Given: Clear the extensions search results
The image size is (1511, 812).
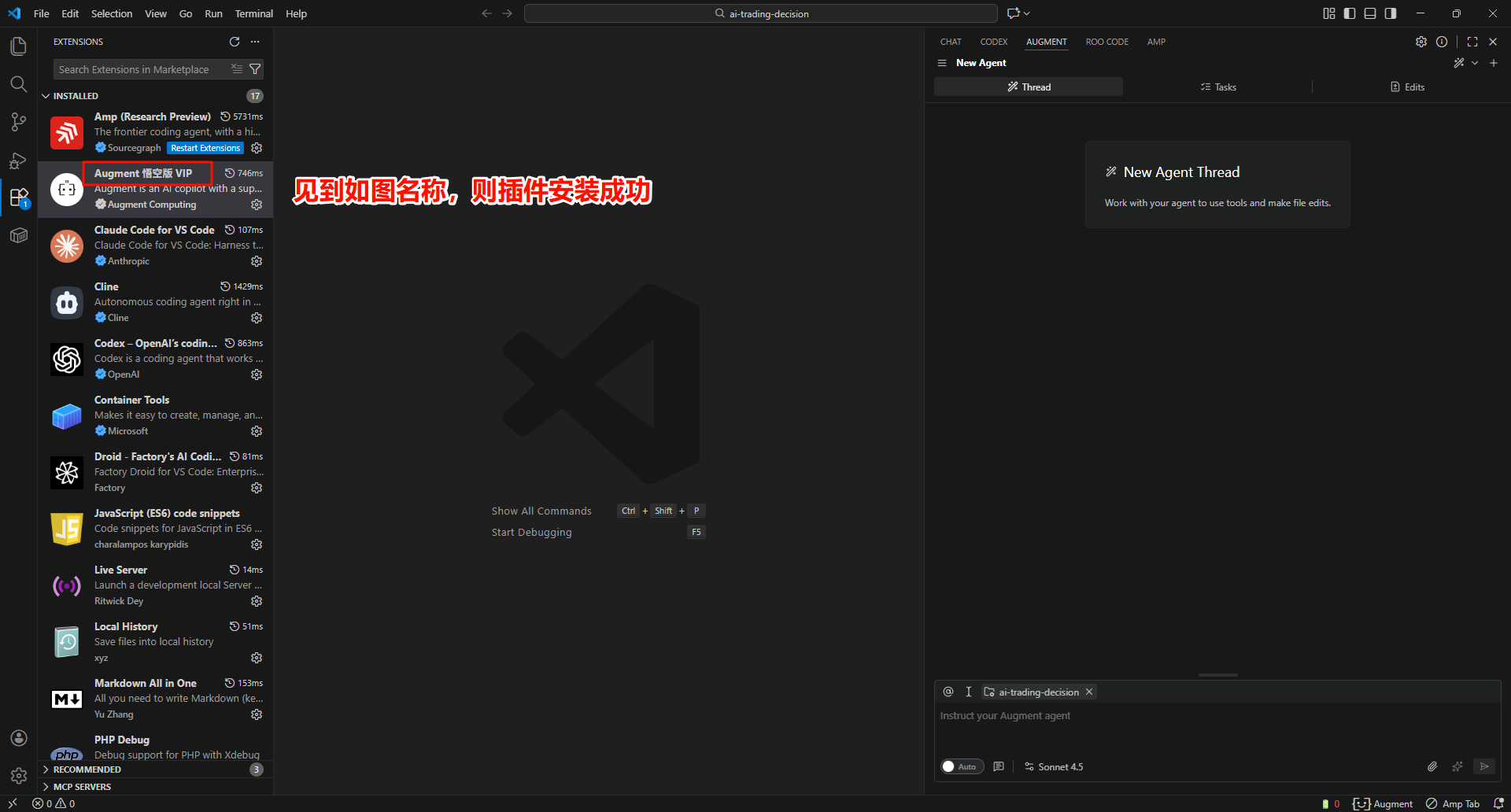Looking at the screenshot, I should coord(237,69).
